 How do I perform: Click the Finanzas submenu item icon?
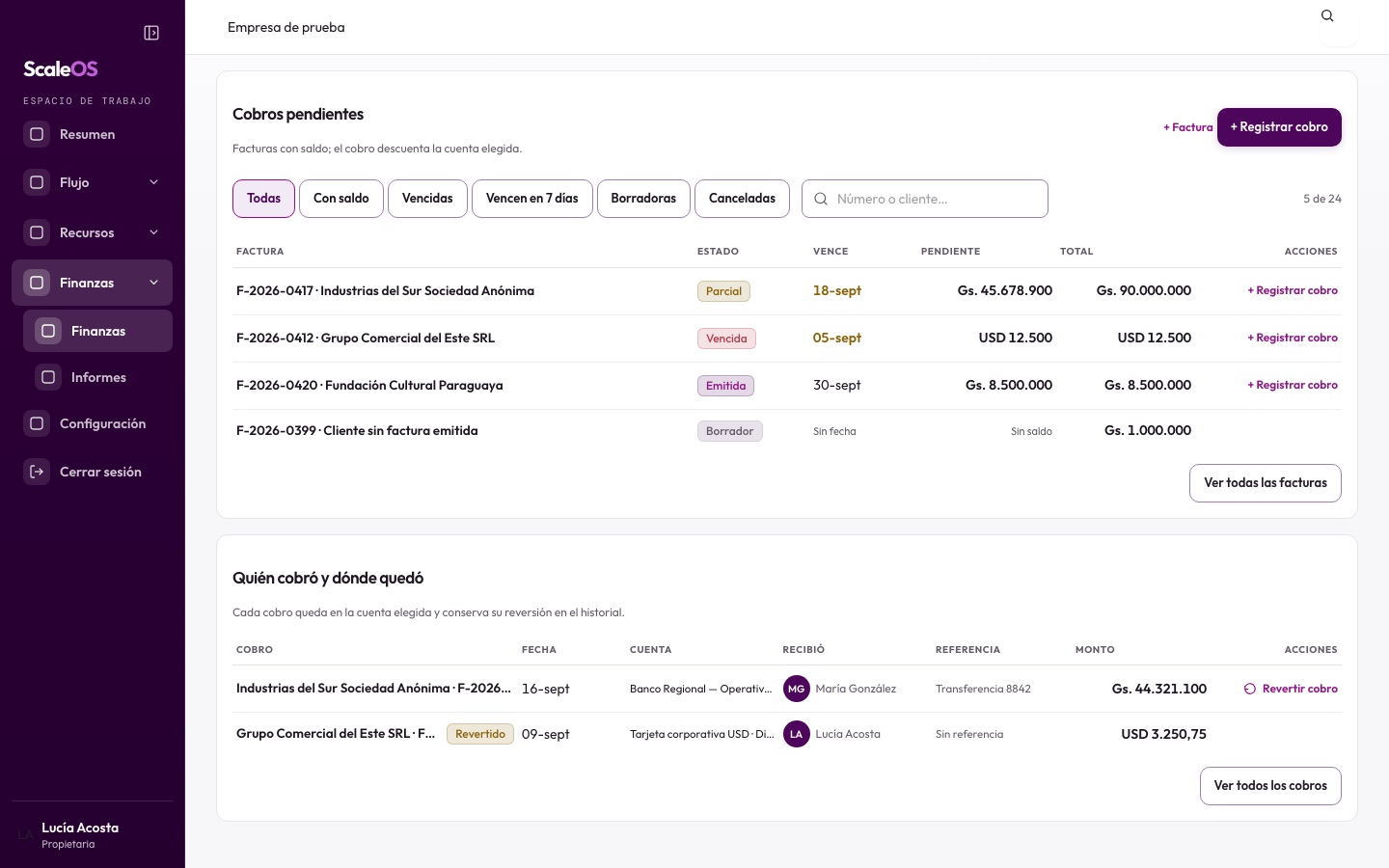click(48, 331)
